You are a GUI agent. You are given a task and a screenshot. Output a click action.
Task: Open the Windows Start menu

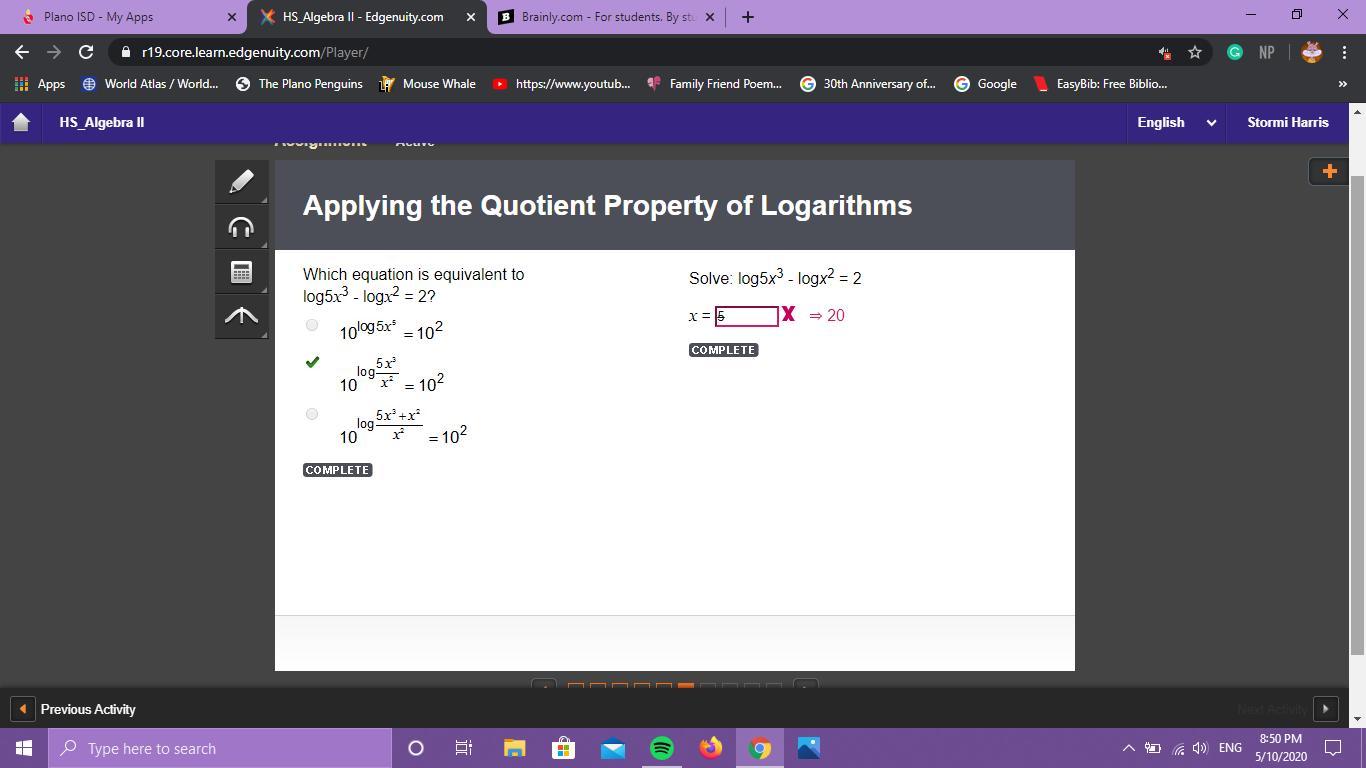(x=24, y=748)
